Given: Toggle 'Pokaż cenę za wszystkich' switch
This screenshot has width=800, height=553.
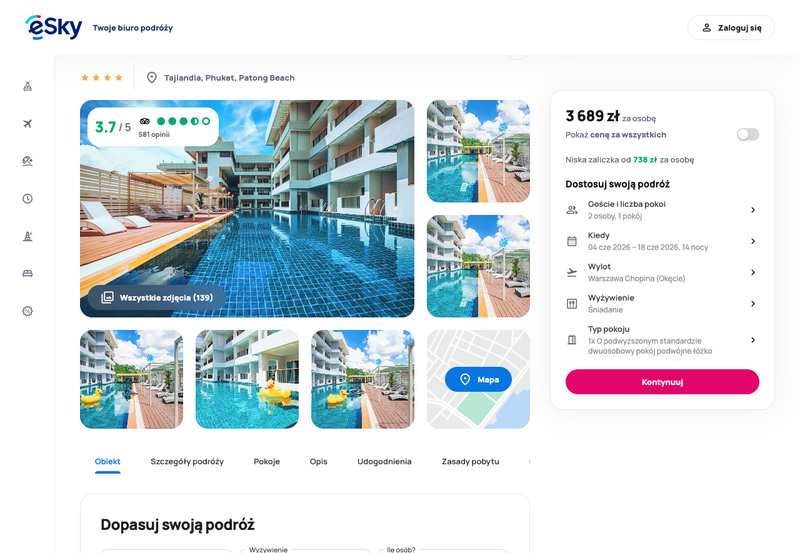Looking at the screenshot, I should (747, 134).
